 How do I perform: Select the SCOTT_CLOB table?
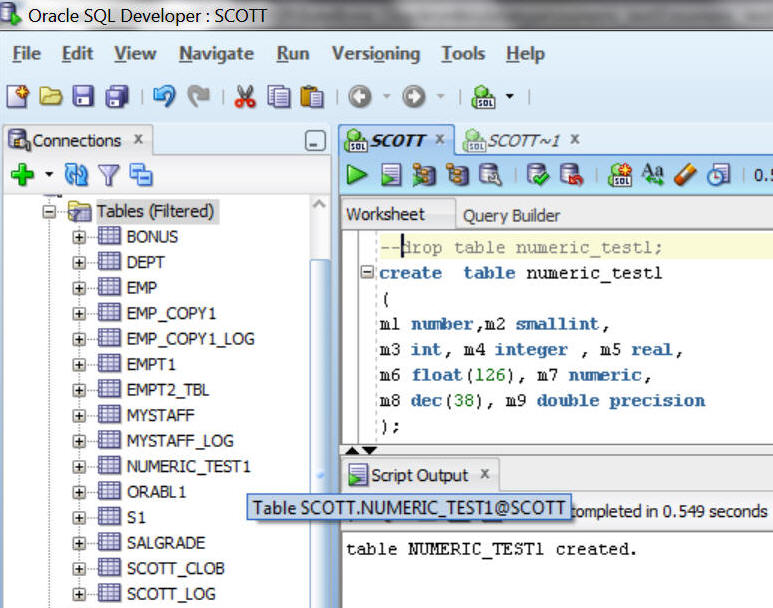176,569
